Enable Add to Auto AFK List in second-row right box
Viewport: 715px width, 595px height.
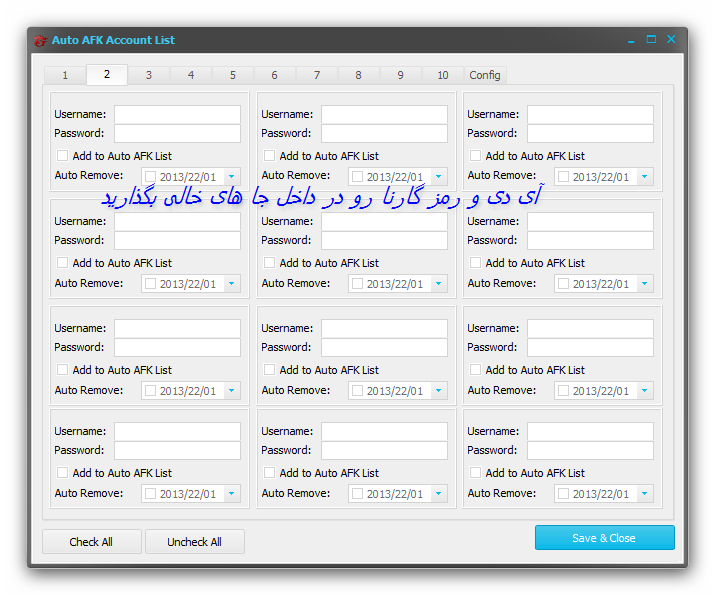pyautogui.click(x=475, y=263)
